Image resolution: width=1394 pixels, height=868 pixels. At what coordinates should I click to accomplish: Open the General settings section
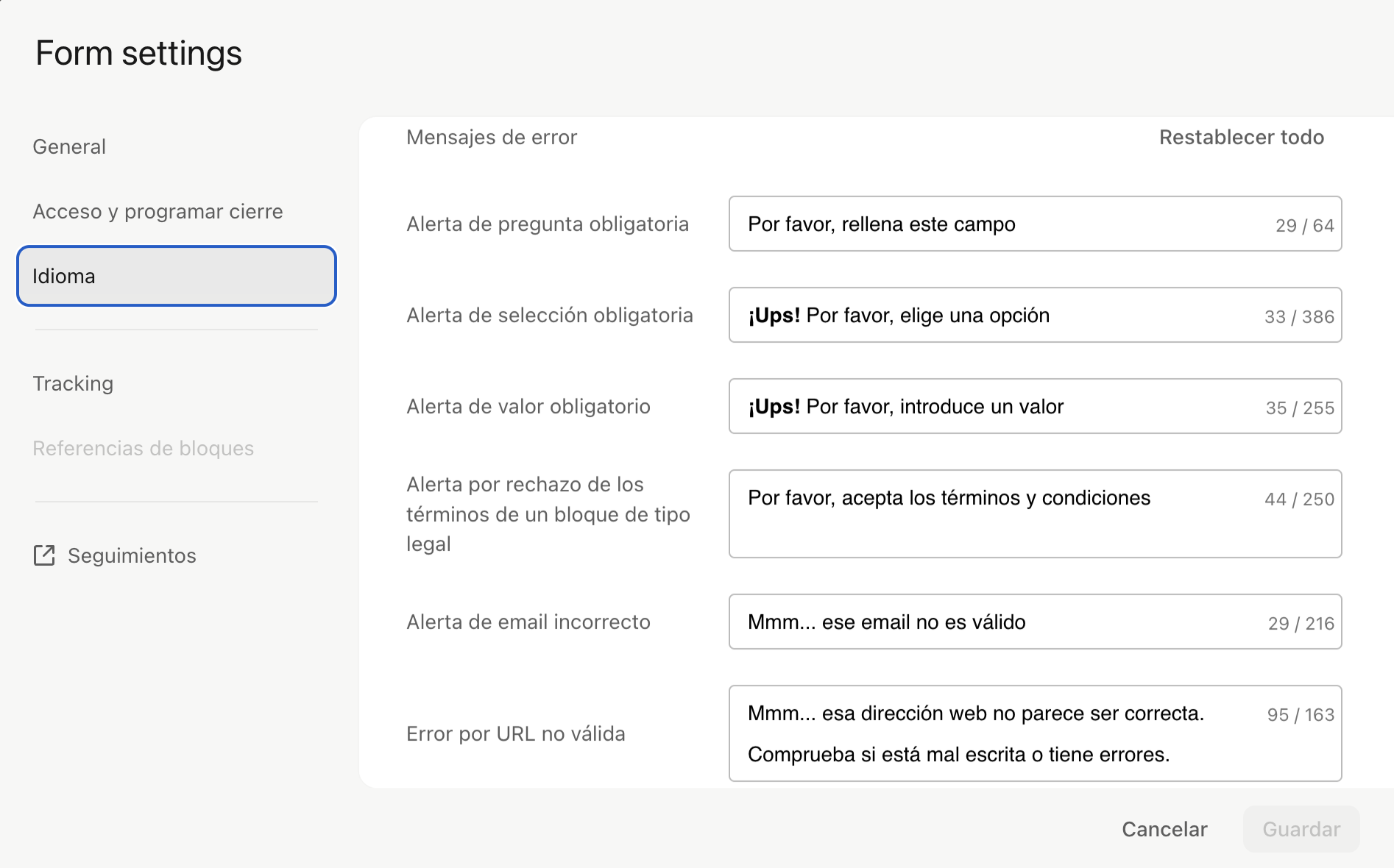point(69,147)
